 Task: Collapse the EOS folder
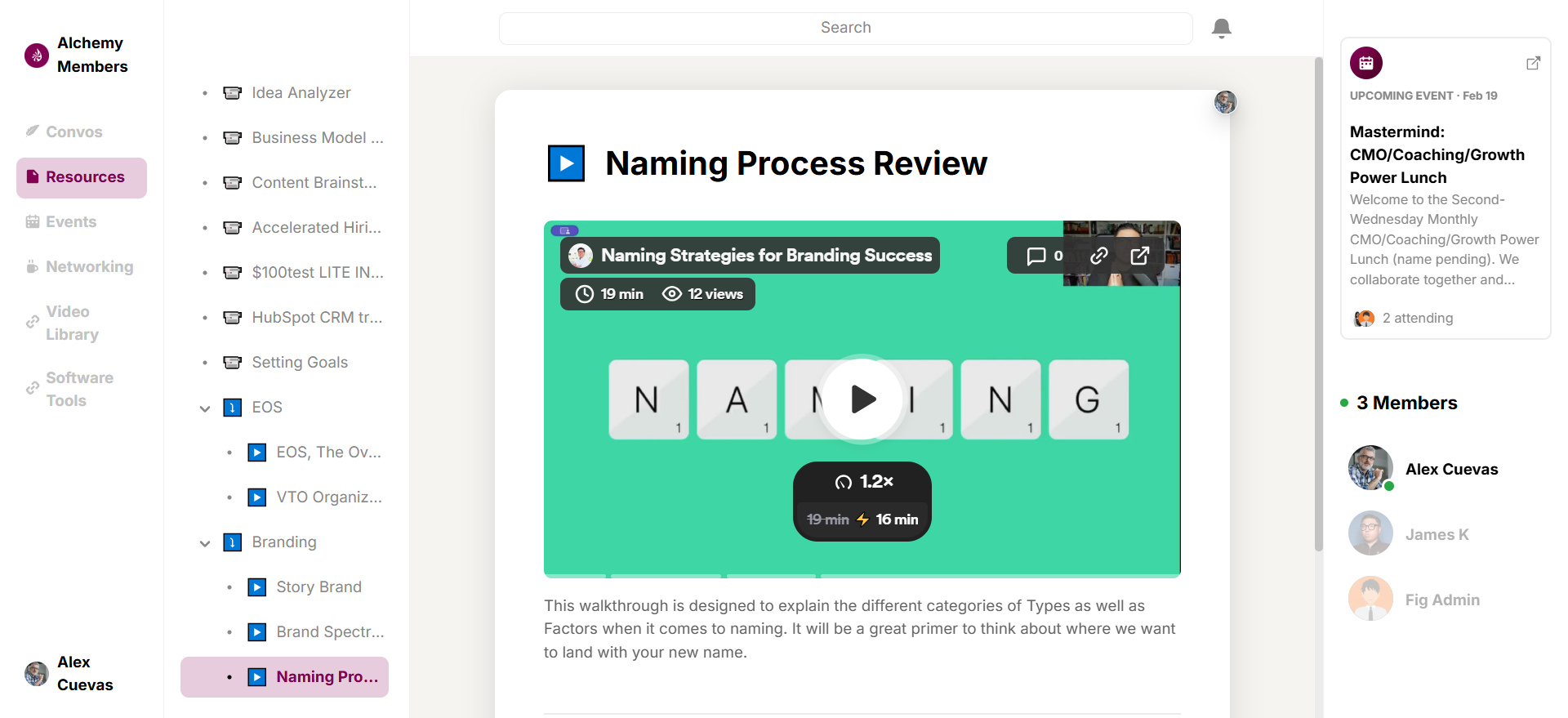tap(205, 408)
